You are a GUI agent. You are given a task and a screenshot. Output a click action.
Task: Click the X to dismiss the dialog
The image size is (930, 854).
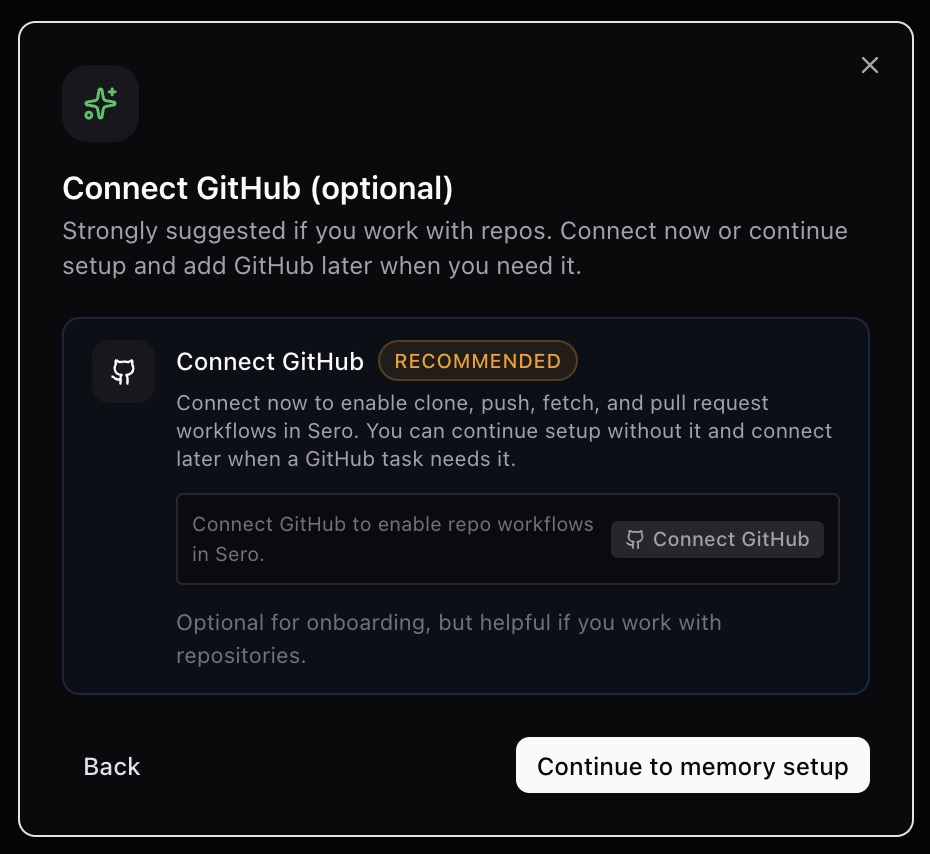click(869, 65)
